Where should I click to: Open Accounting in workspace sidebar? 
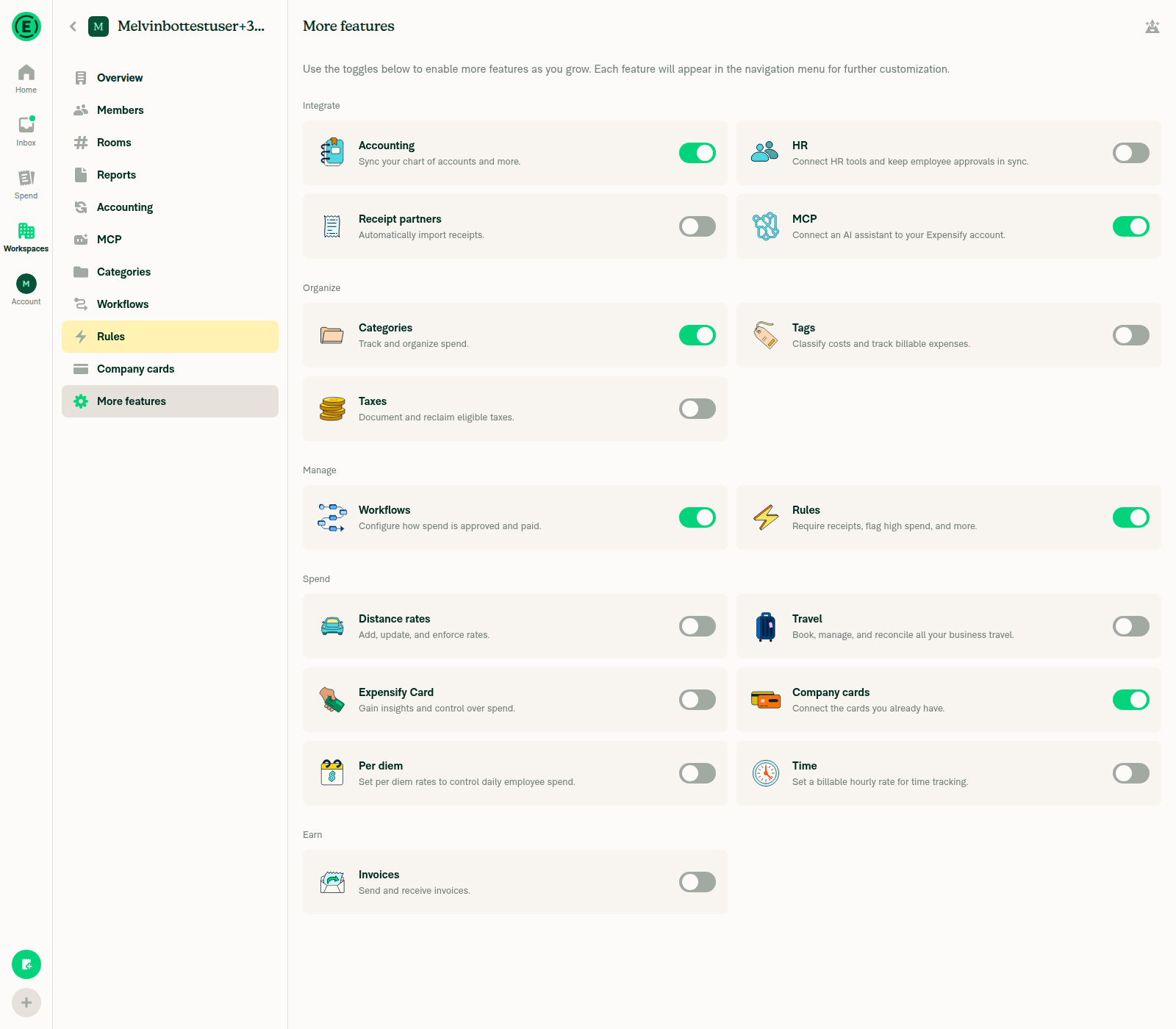coord(170,207)
